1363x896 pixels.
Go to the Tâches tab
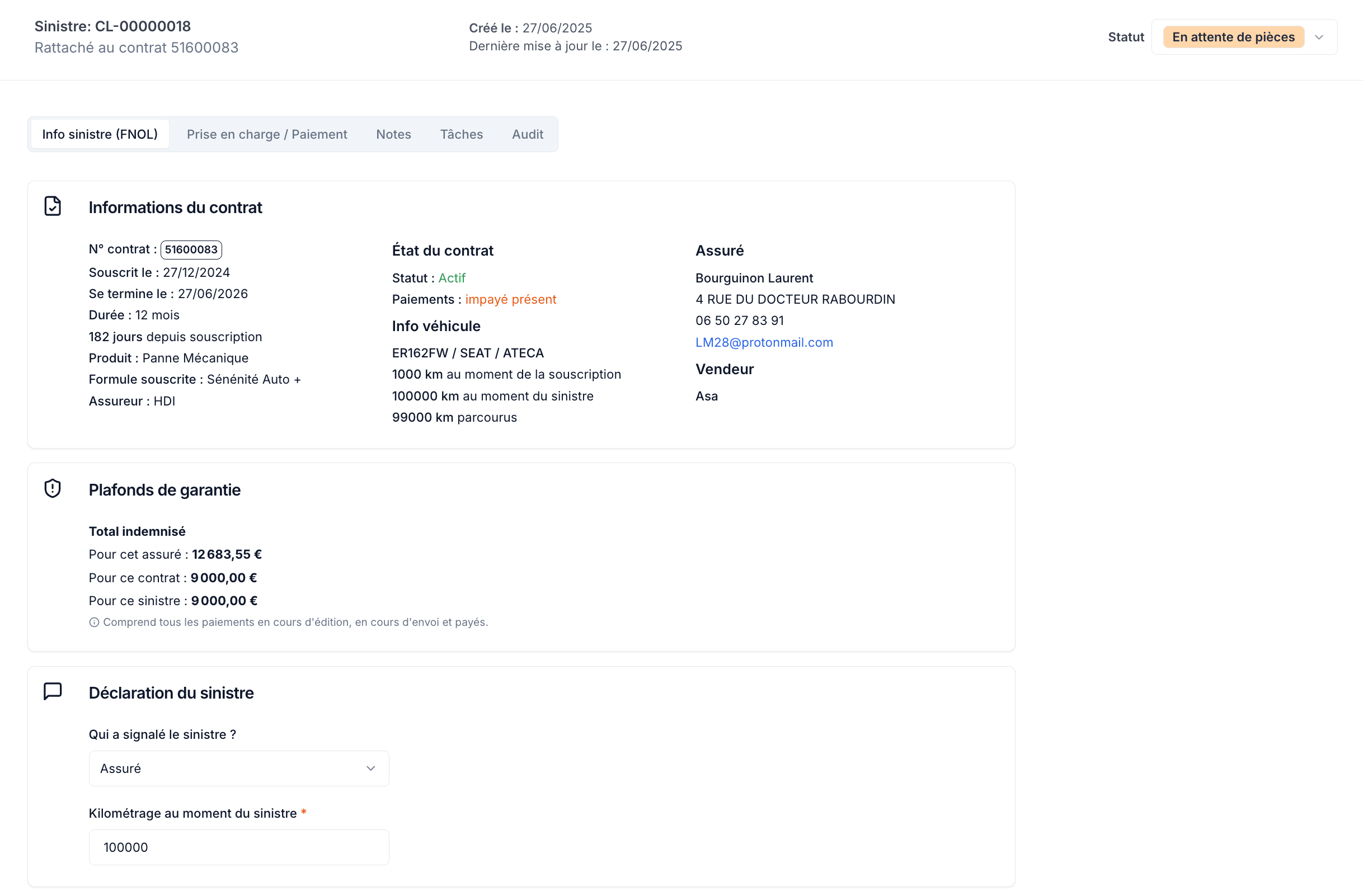tap(461, 134)
